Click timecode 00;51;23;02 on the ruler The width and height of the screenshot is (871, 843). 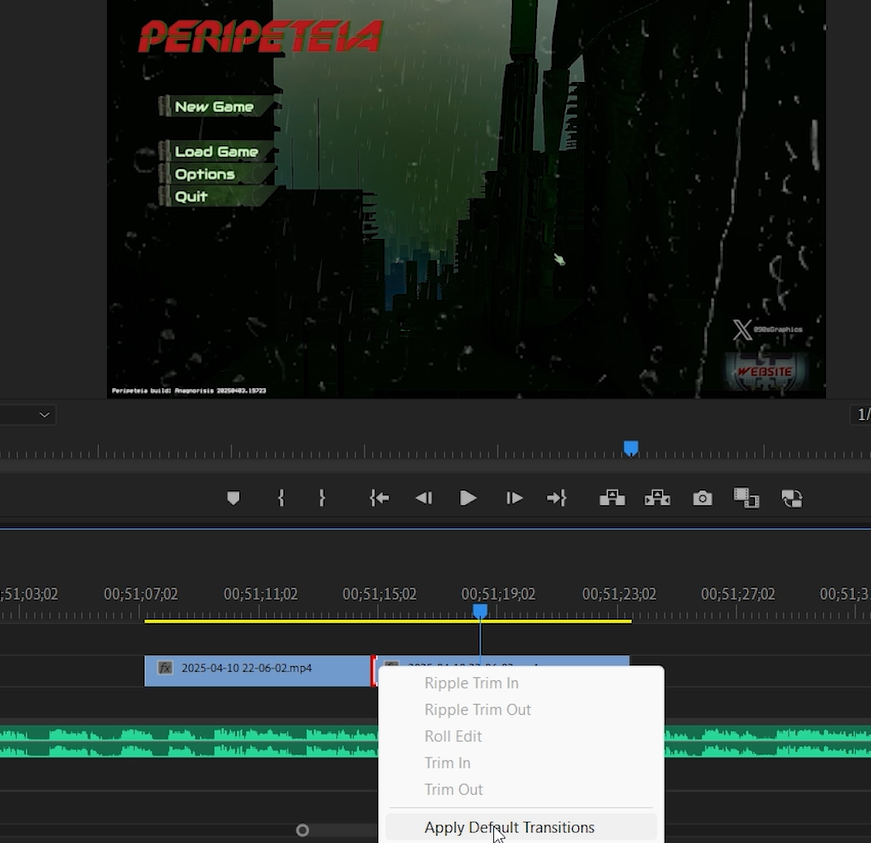[619, 594]
